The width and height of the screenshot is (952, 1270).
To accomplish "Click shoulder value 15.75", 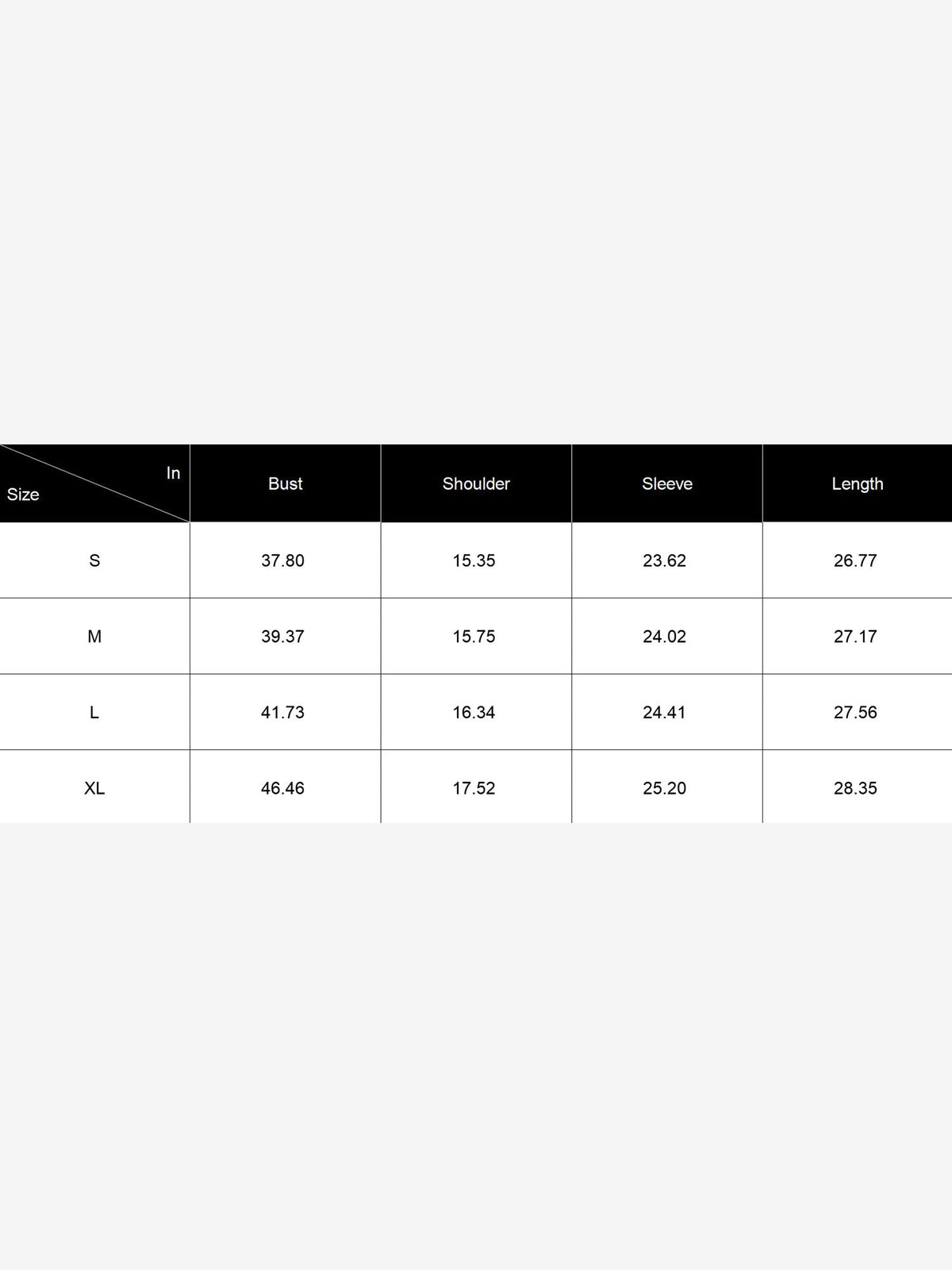I will coord(474,637).
